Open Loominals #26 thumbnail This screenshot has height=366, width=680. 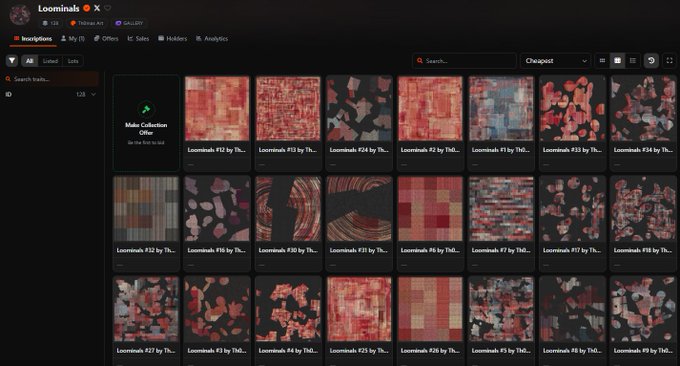click(x=431, y=309)
